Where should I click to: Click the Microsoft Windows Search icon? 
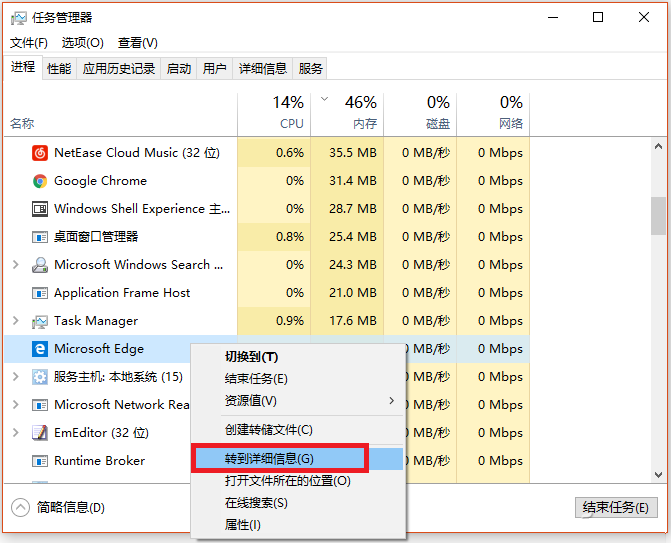click(x=40, y=265)
